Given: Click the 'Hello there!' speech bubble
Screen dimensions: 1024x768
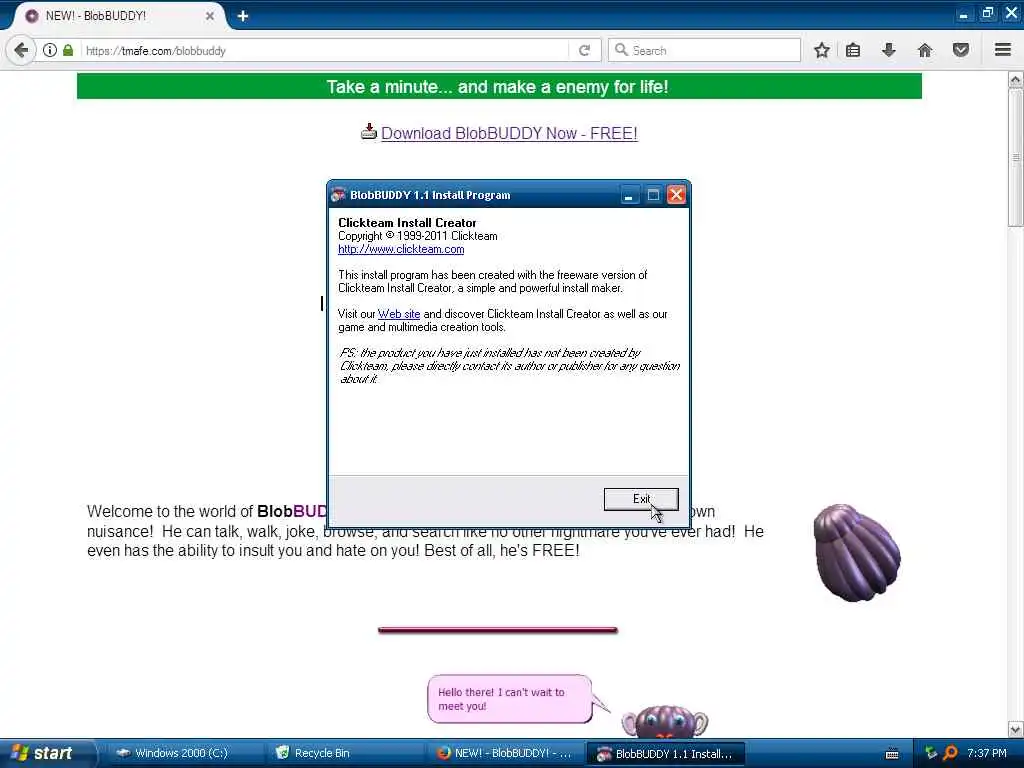Looking at the screenshot, I should click(510, 699).
